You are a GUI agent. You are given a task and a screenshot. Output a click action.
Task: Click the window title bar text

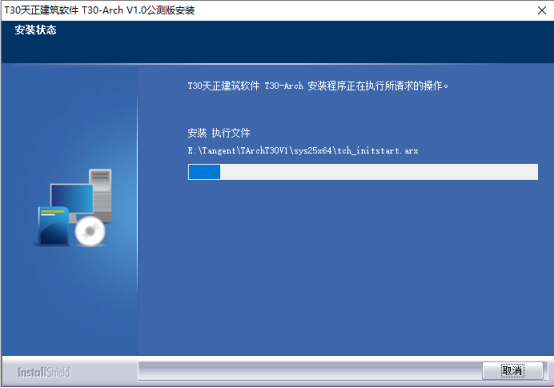(99, 10)
